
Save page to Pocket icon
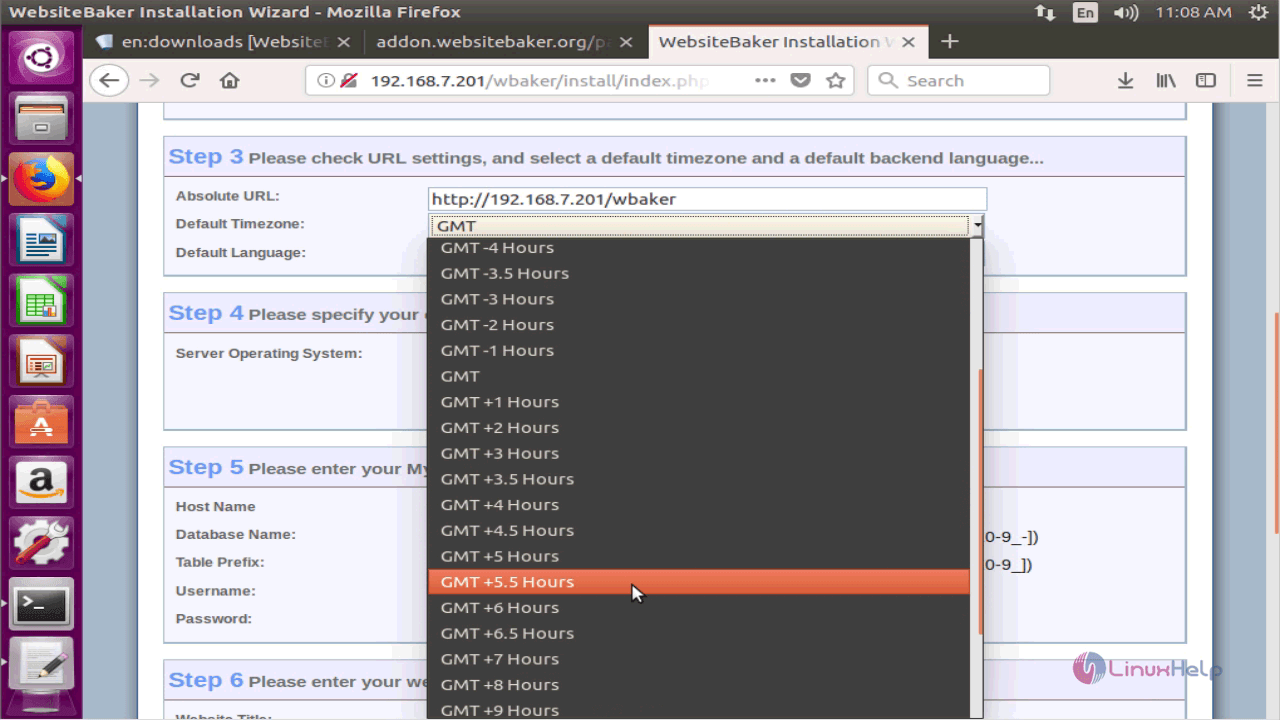pyautogui.click(x=800, y=81)
